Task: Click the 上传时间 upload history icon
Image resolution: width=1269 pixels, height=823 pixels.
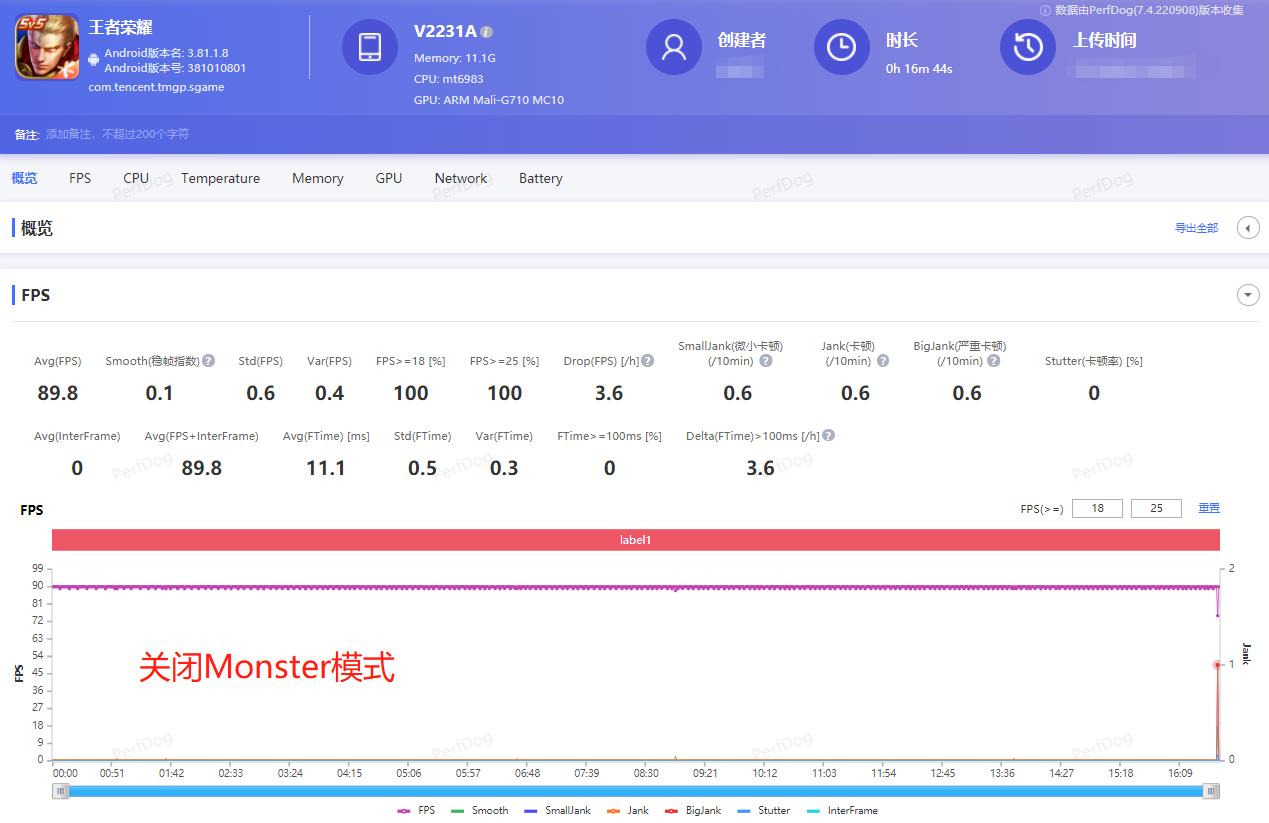Action: [1027, 46]
